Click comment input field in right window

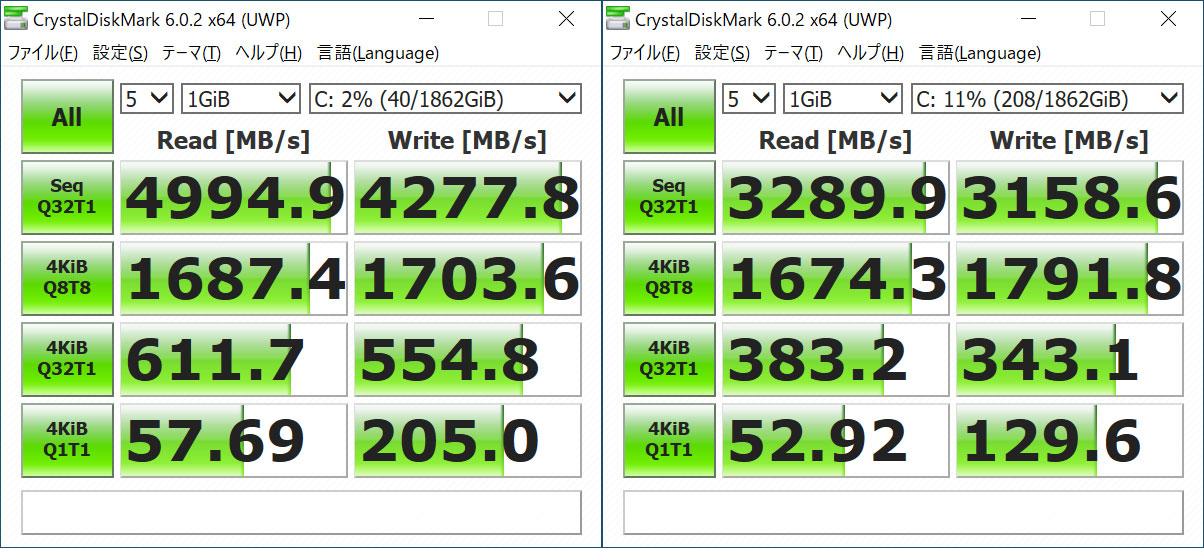click(903, 512)
